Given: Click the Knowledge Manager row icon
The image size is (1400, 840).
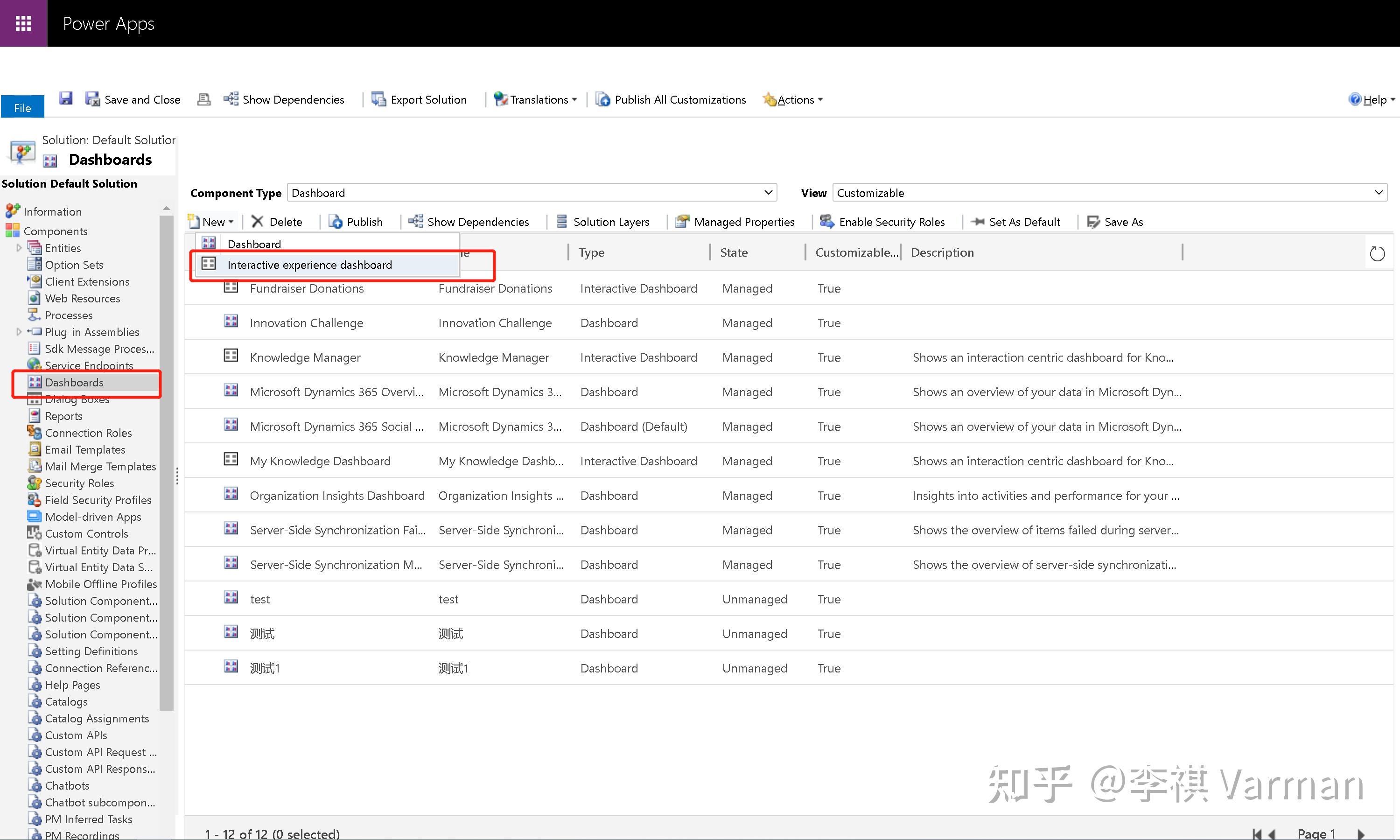Looking at the screenshot, I should [231, 356].
